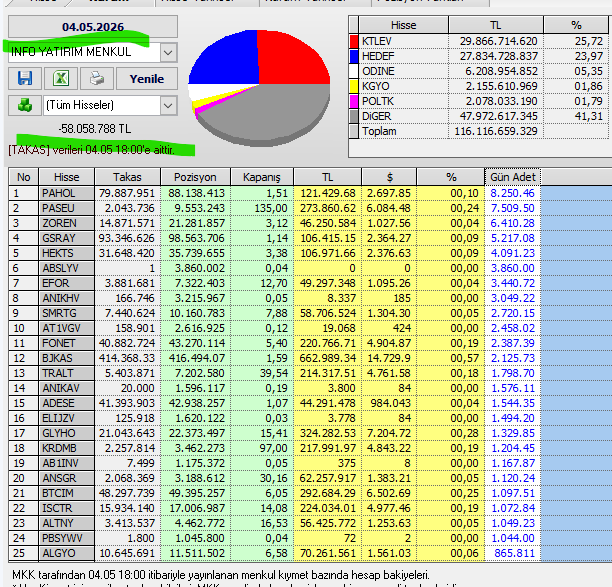Click the Hisse column header in lower table
The height and width of the screenshot is (587, 612).
click(x=67, y=177)
